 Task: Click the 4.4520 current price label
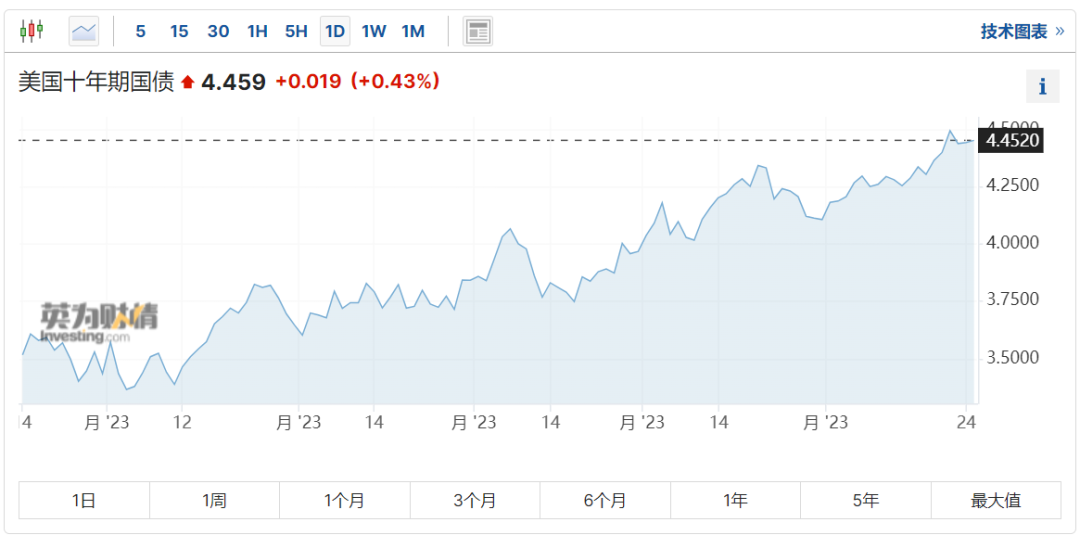click(x=1012, y=140)
